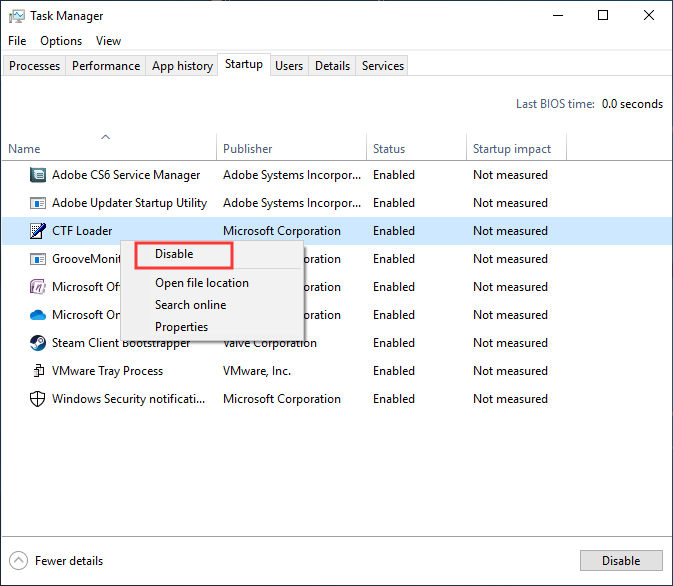Select the CTF Loader name text
673x586 pixels.
[x=82, y=231]
